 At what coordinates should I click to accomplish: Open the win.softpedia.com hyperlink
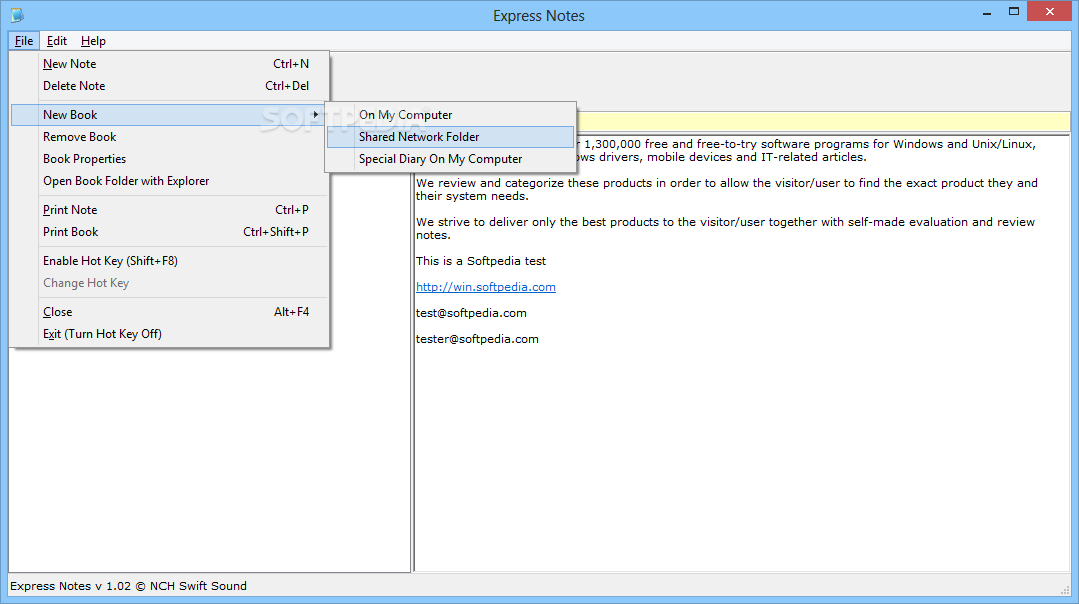486,287
